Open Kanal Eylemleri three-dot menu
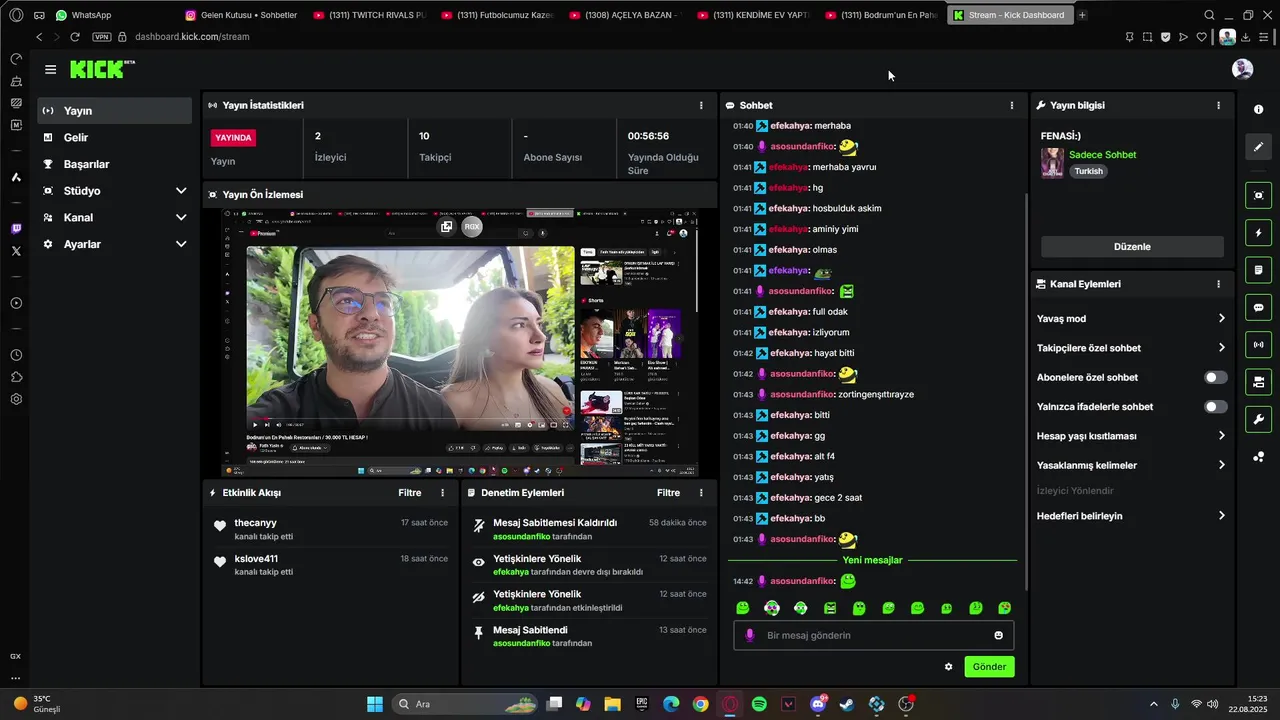 click(x=1218, y=284)
